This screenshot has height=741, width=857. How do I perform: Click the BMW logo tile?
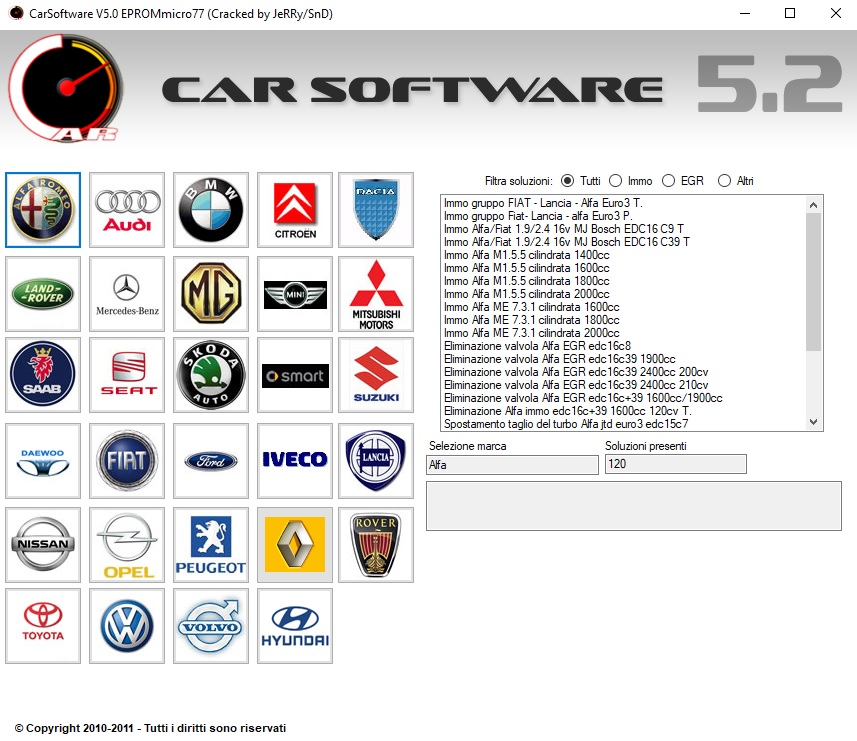tap(211, 210)
